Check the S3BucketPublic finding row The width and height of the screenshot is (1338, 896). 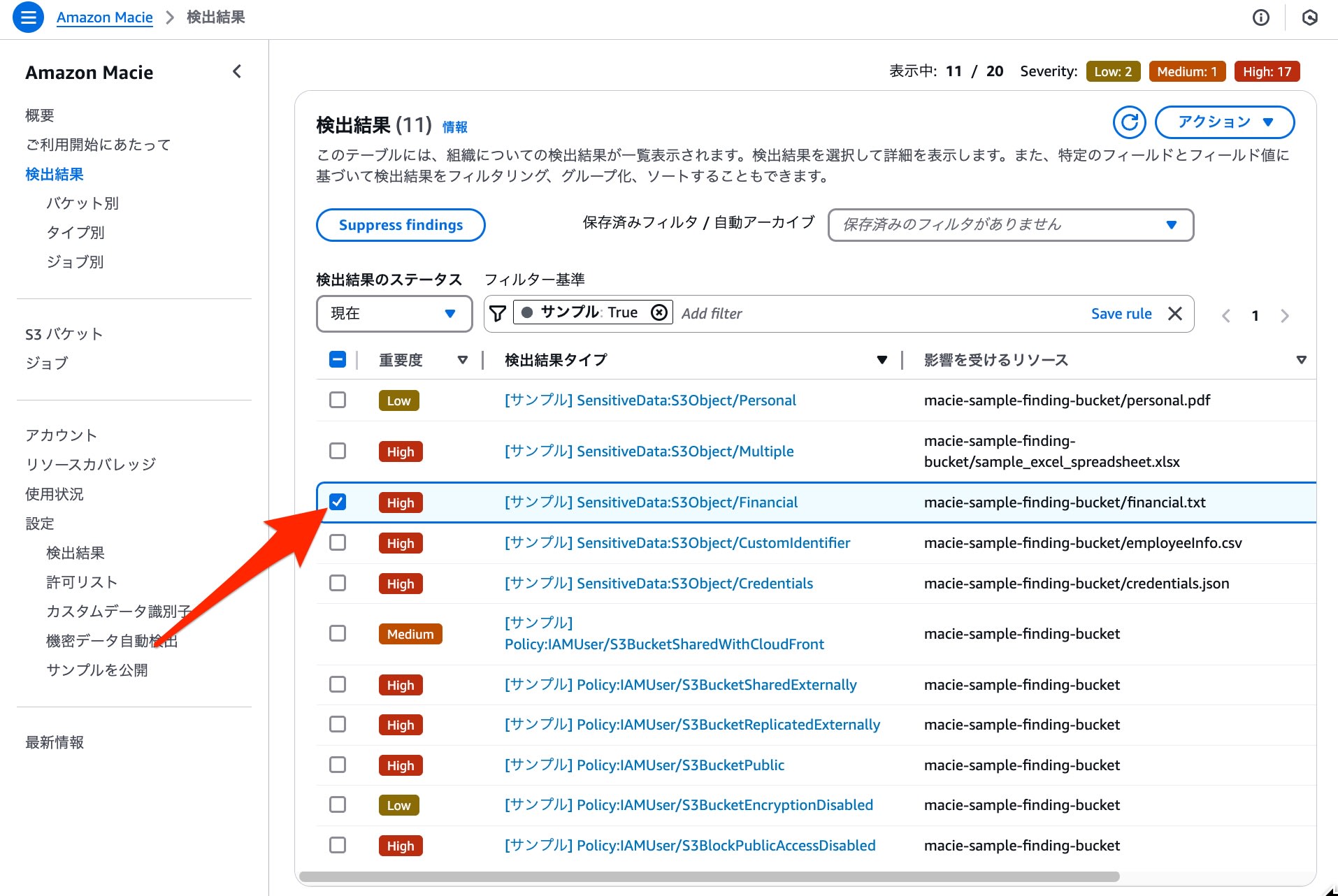point(338,765)
